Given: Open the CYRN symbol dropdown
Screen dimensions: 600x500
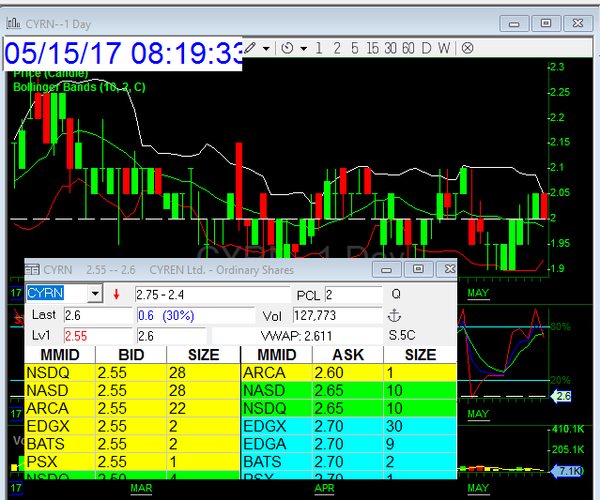Looking at the screenshot, I should tap(95, 294).
